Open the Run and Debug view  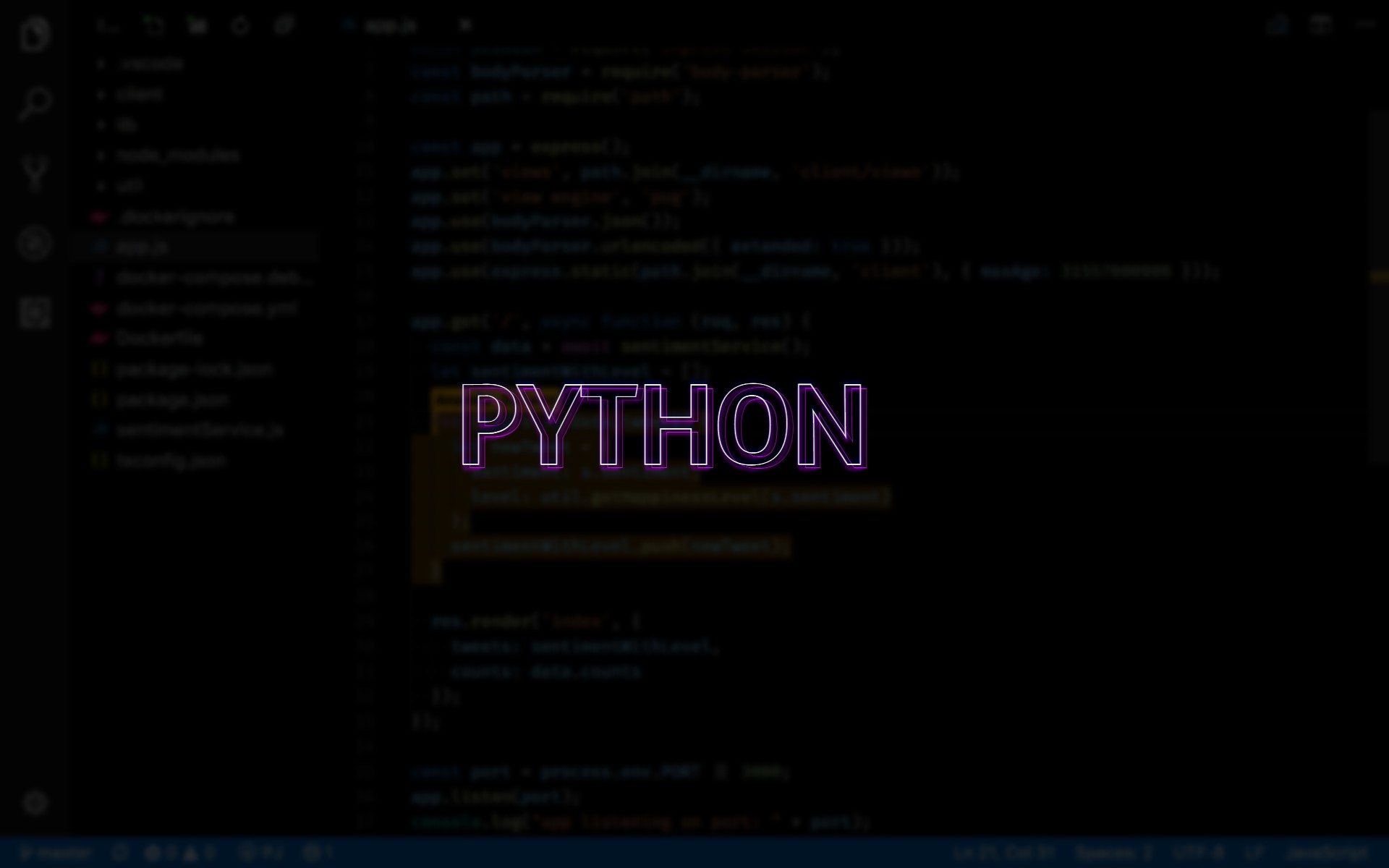pos(34,243)
